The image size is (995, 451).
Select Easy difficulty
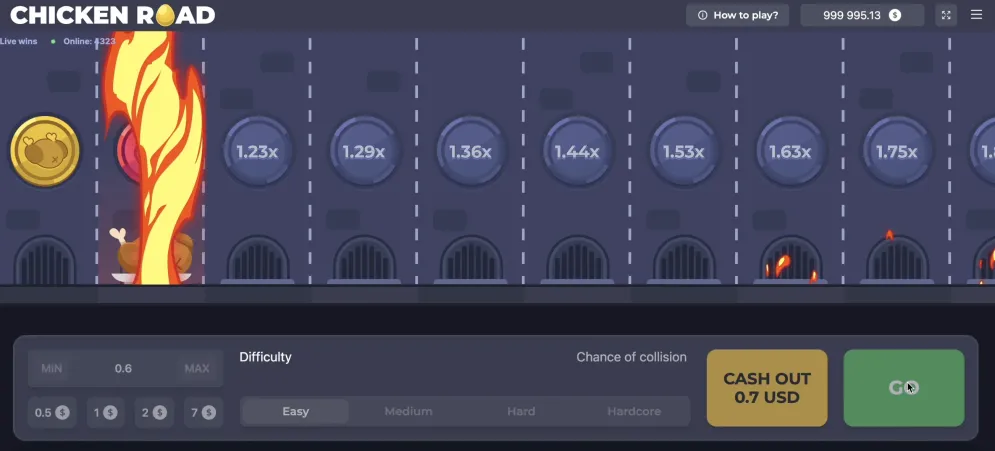(296, 412)
